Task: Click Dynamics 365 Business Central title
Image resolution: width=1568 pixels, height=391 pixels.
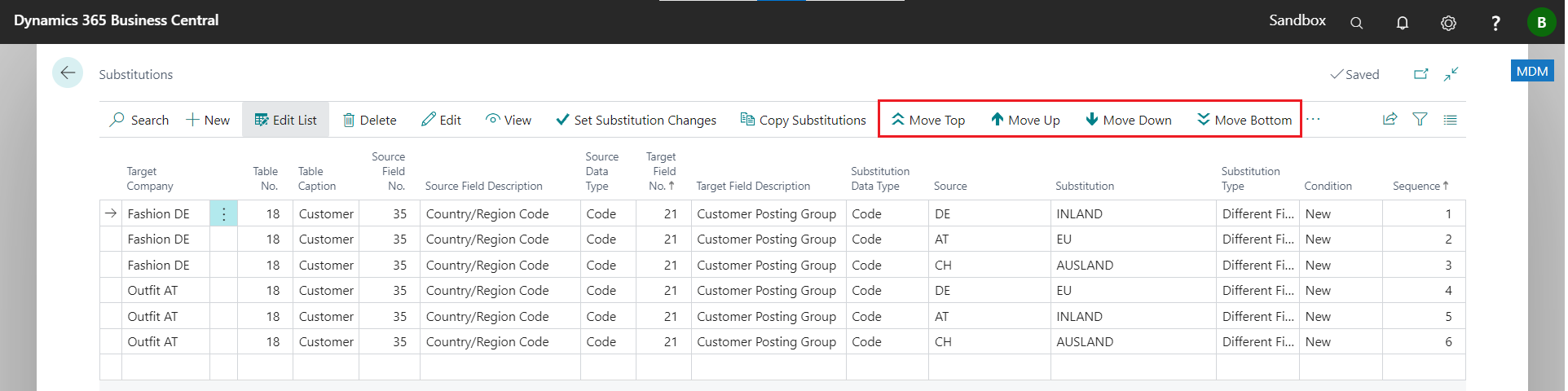Action: click(x=116, y=20)
